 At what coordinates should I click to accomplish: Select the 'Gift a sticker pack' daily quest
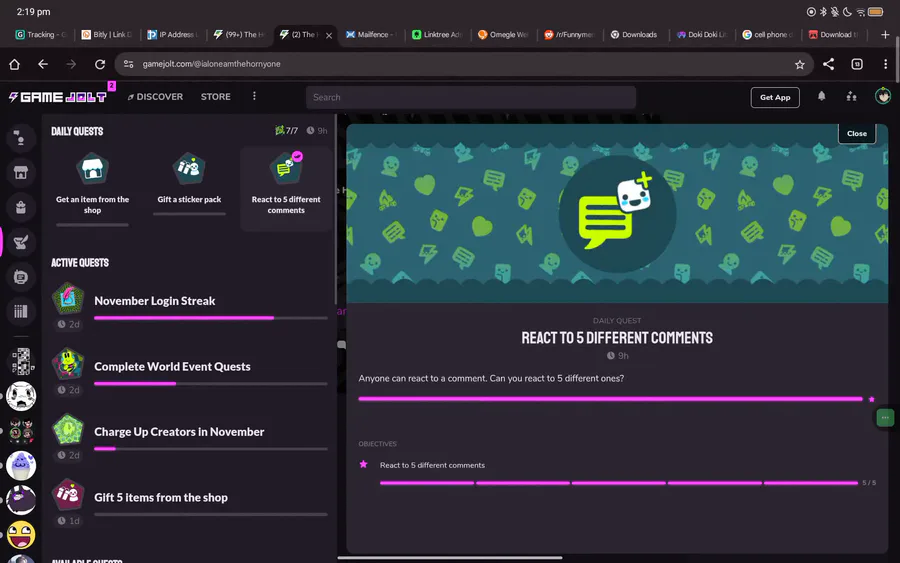(x=189, y=185)
